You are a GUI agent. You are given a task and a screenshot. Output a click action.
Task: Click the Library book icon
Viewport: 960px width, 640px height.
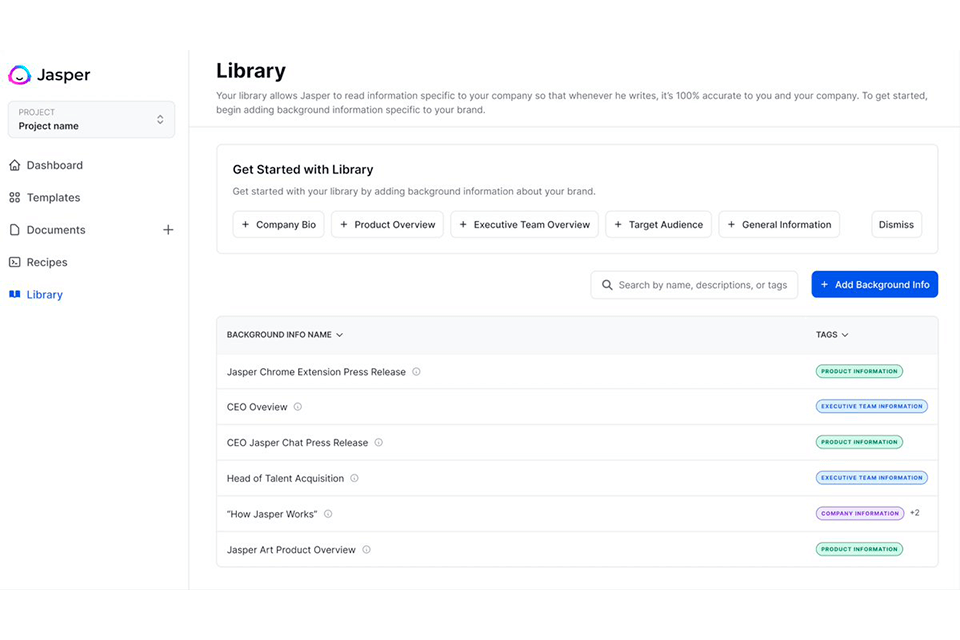14,295
